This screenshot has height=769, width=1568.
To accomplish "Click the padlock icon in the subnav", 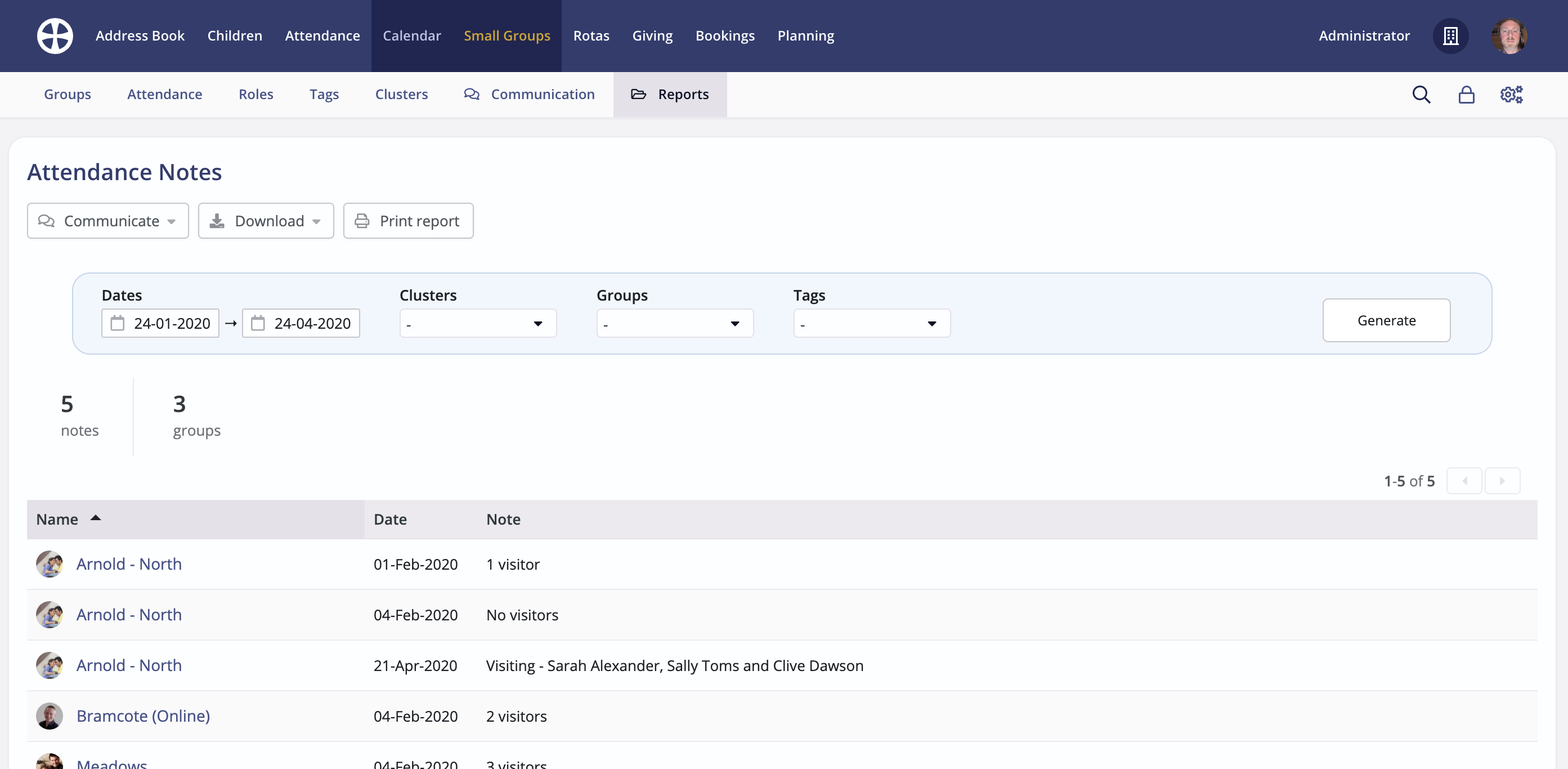I will click(x=1466, y=95).
